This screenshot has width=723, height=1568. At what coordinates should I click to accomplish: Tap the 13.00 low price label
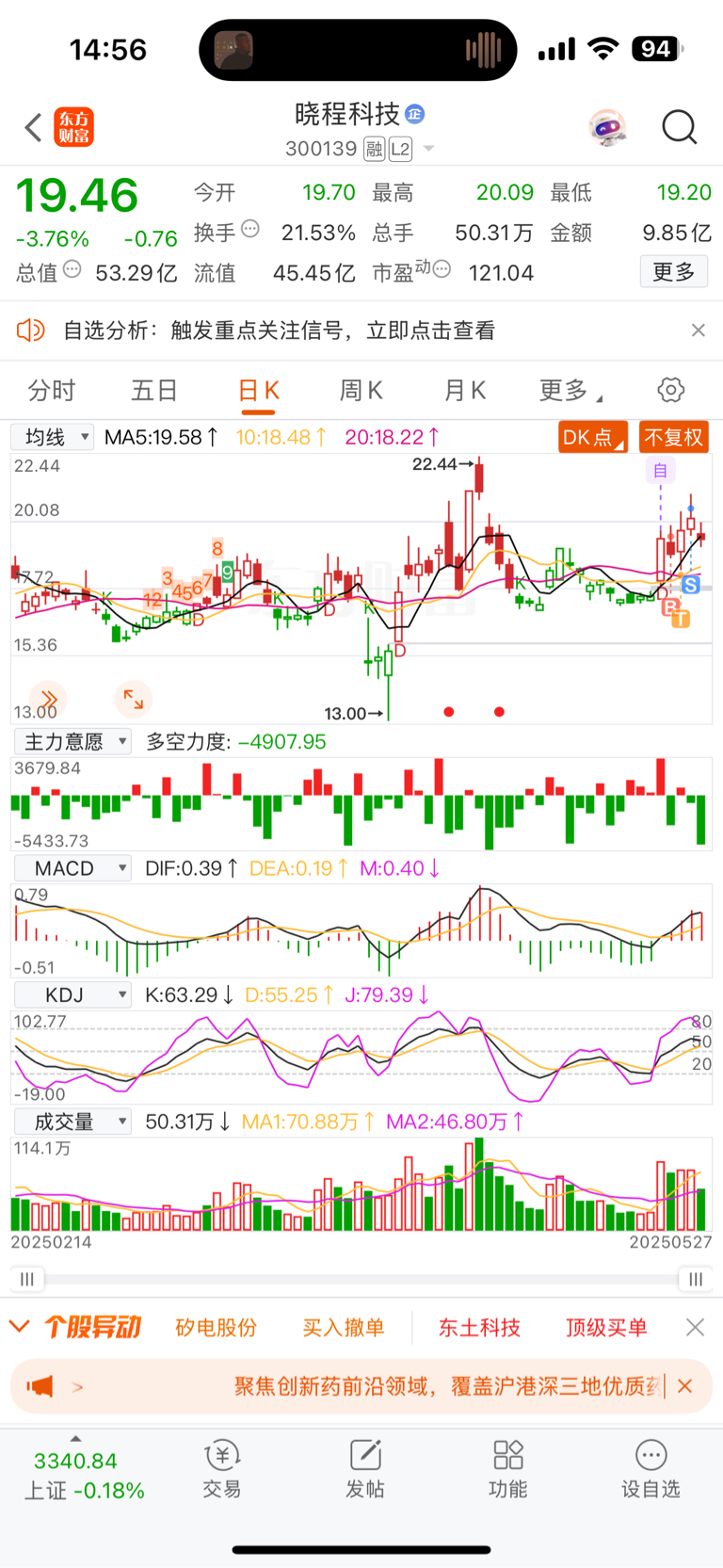pos(345,714)
